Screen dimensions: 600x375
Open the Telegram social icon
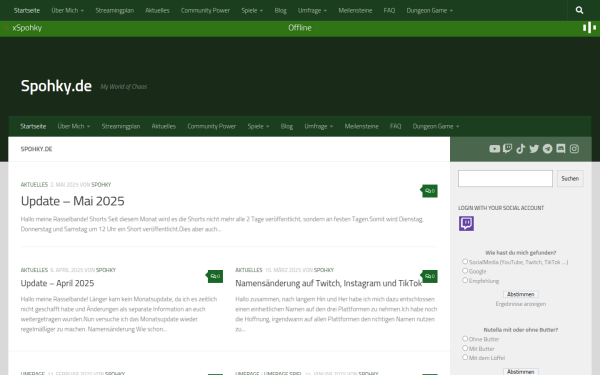(x=548, y=148)
